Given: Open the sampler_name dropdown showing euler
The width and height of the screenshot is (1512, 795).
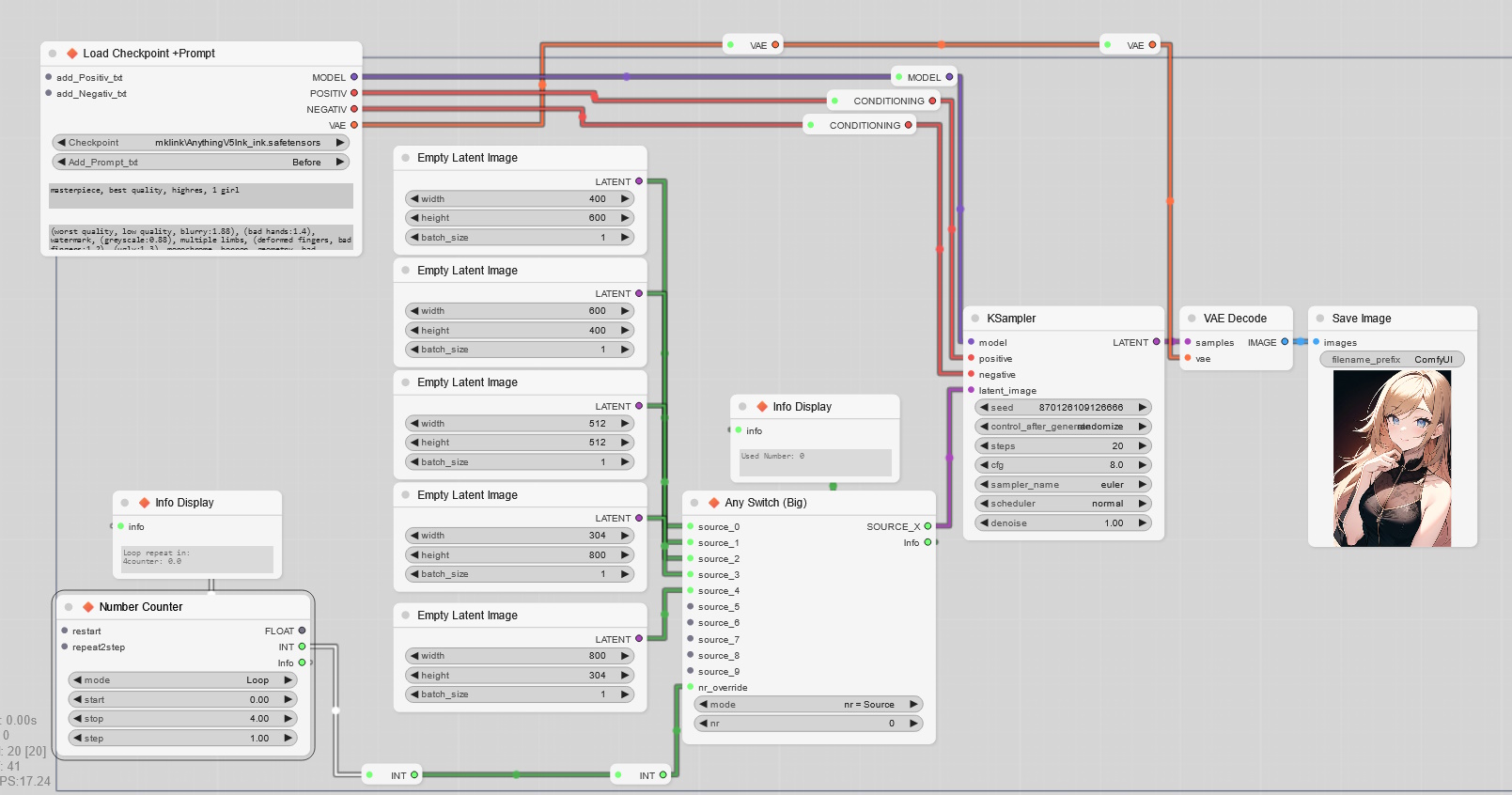Looking at the screenshot, I should coord(1064,485).
